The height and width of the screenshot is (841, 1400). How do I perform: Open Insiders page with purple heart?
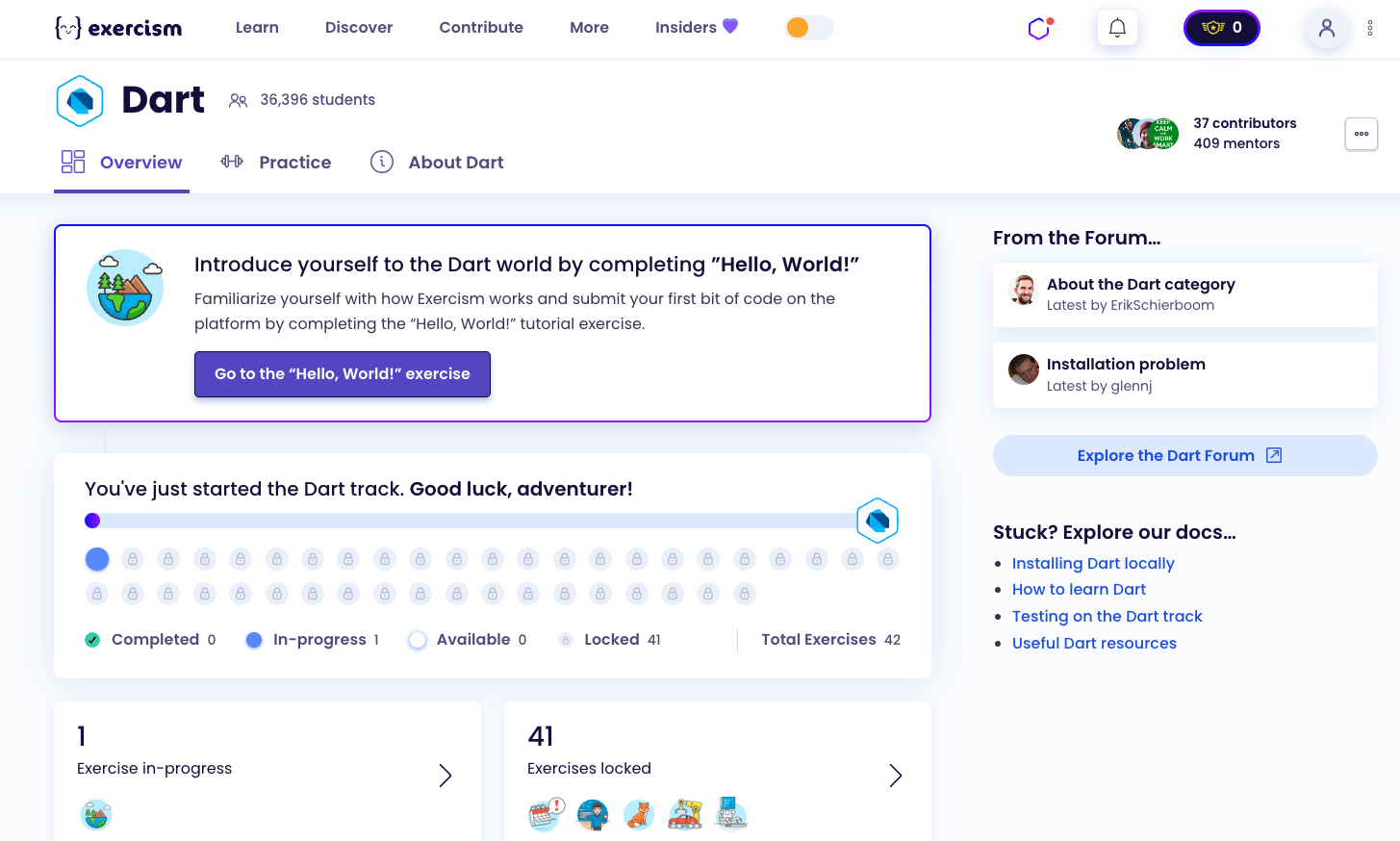click(697, 27)
